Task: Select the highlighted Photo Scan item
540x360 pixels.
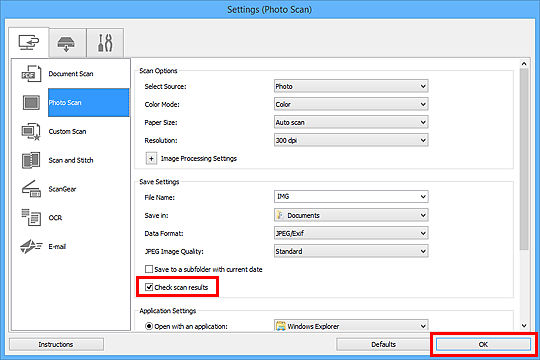Action: (89, 103)
